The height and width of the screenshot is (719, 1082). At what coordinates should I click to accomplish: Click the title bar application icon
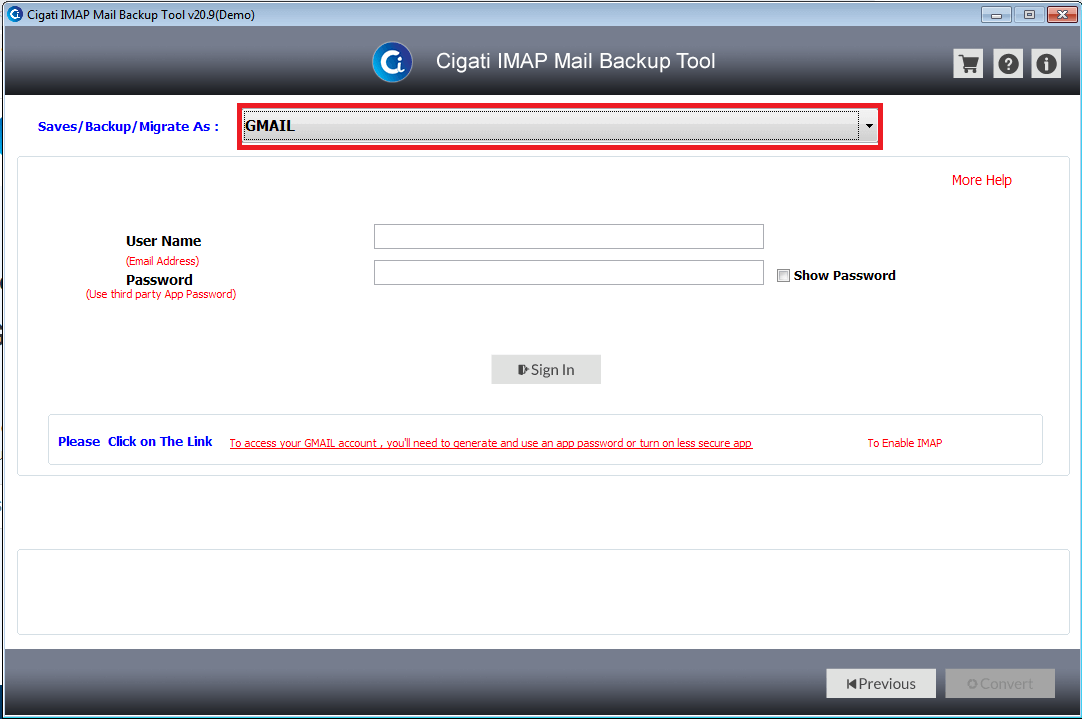[x=14, y=14]
